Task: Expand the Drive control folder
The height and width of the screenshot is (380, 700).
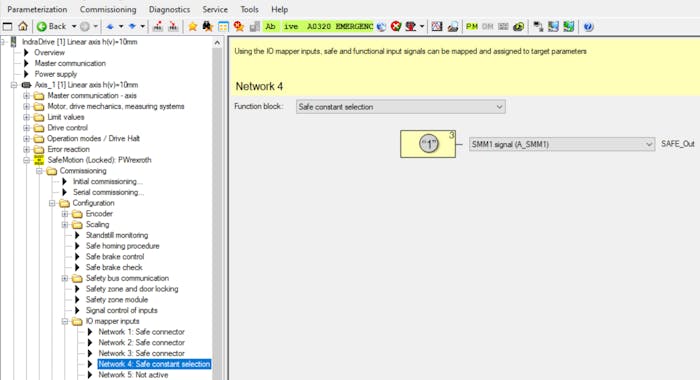Action: pos(26,128)
